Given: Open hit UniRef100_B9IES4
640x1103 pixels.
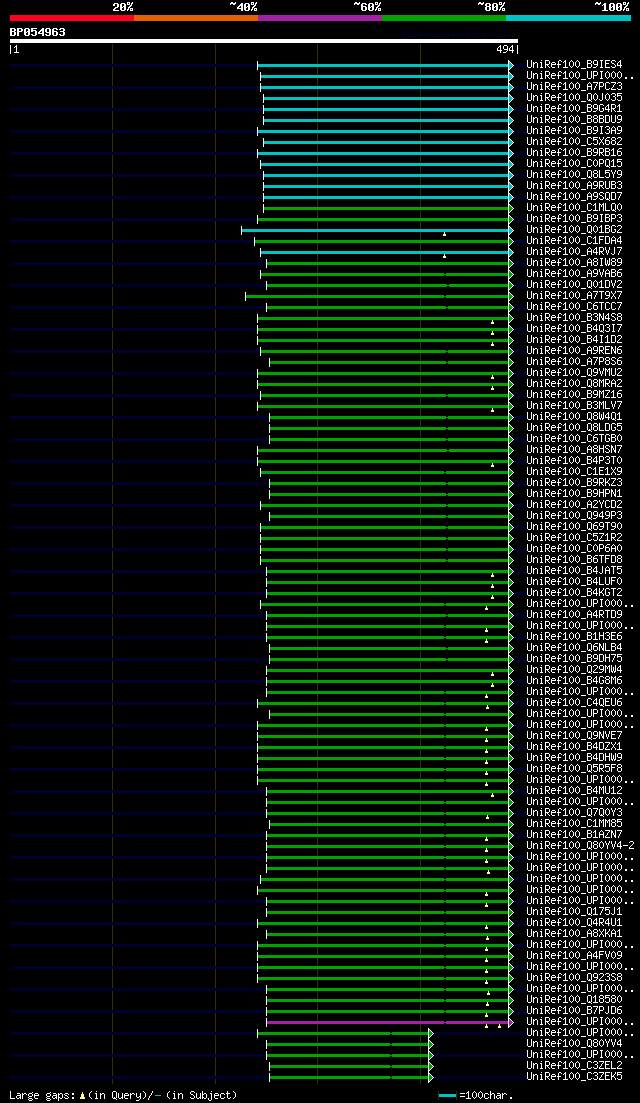Looking at the screenshot, I should (574, 65).
